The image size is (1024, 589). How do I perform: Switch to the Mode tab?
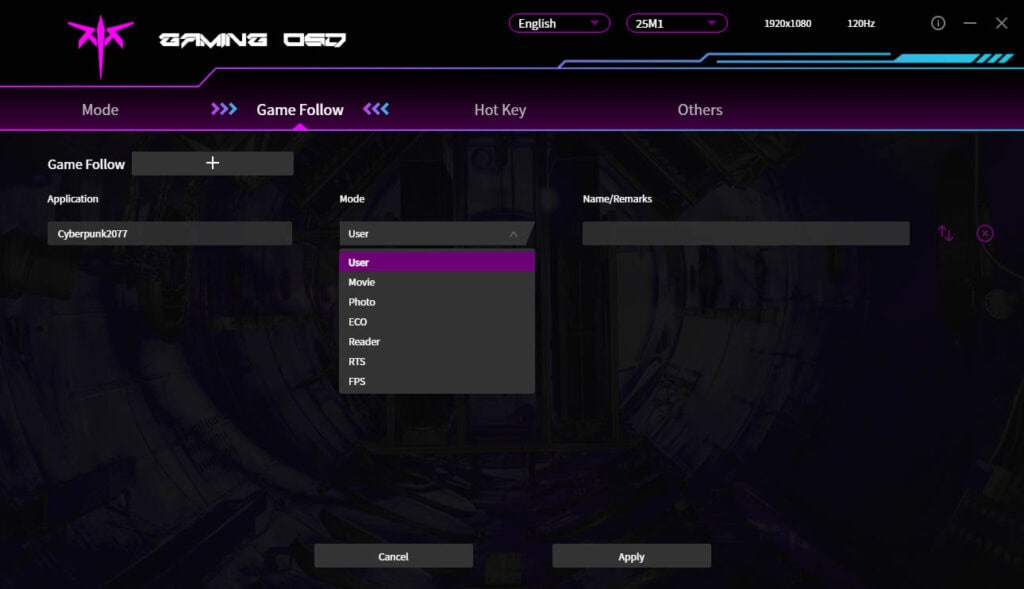tap(100, 110)
